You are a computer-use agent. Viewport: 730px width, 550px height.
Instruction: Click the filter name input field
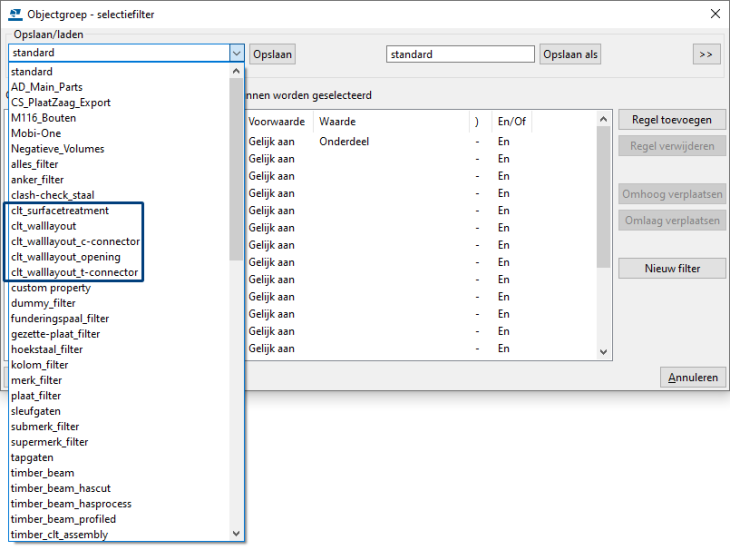click(x=460, y=54)
